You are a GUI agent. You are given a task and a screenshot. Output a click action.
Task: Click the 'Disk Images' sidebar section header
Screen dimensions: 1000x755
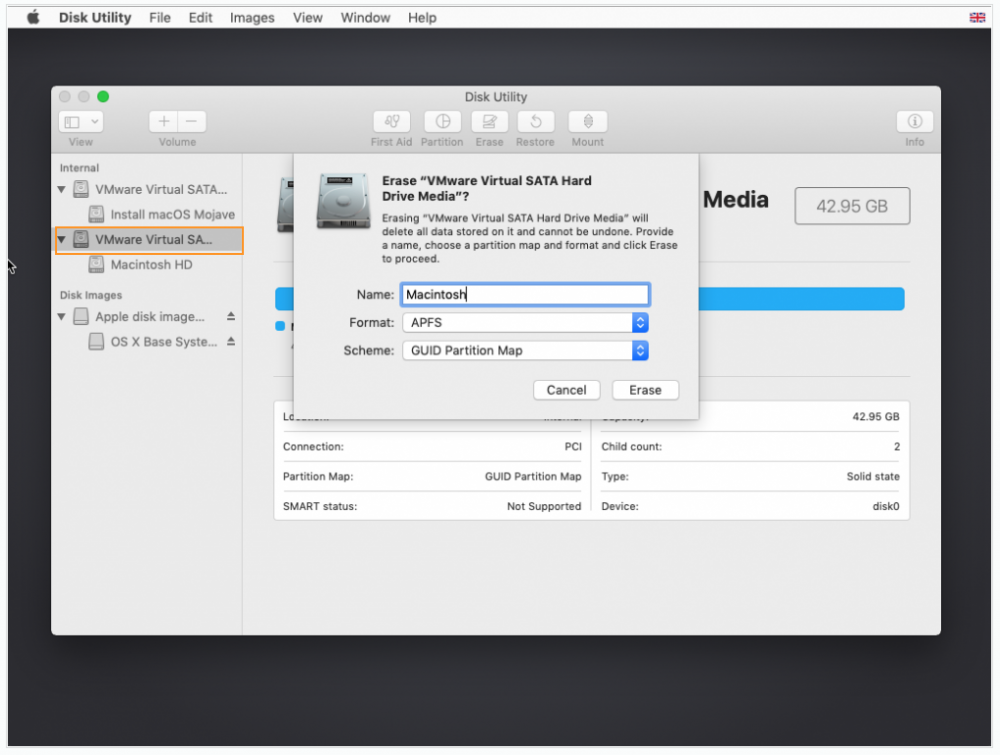point(91,295)
